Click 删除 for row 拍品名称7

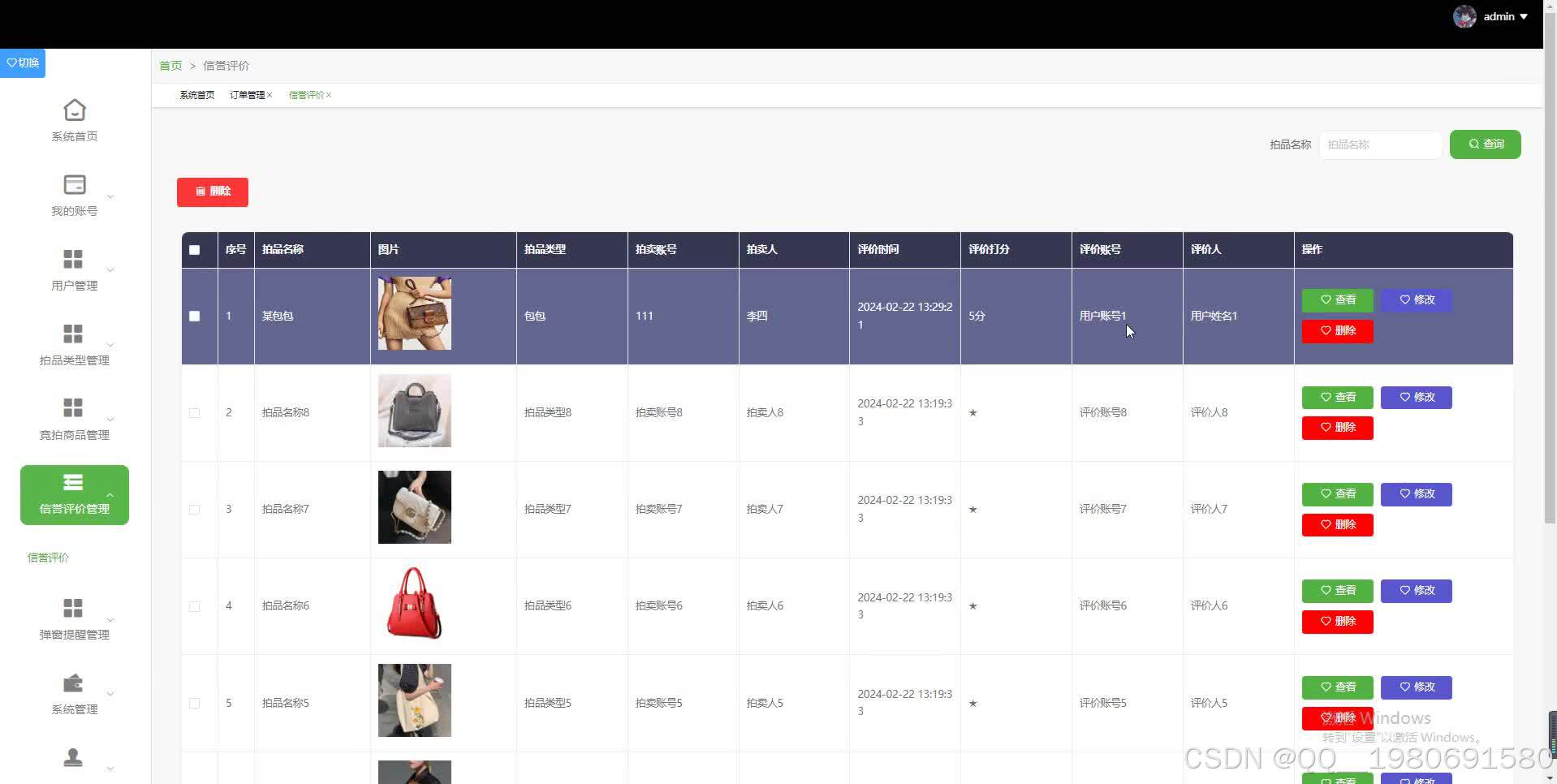(x=1337, y=525)
